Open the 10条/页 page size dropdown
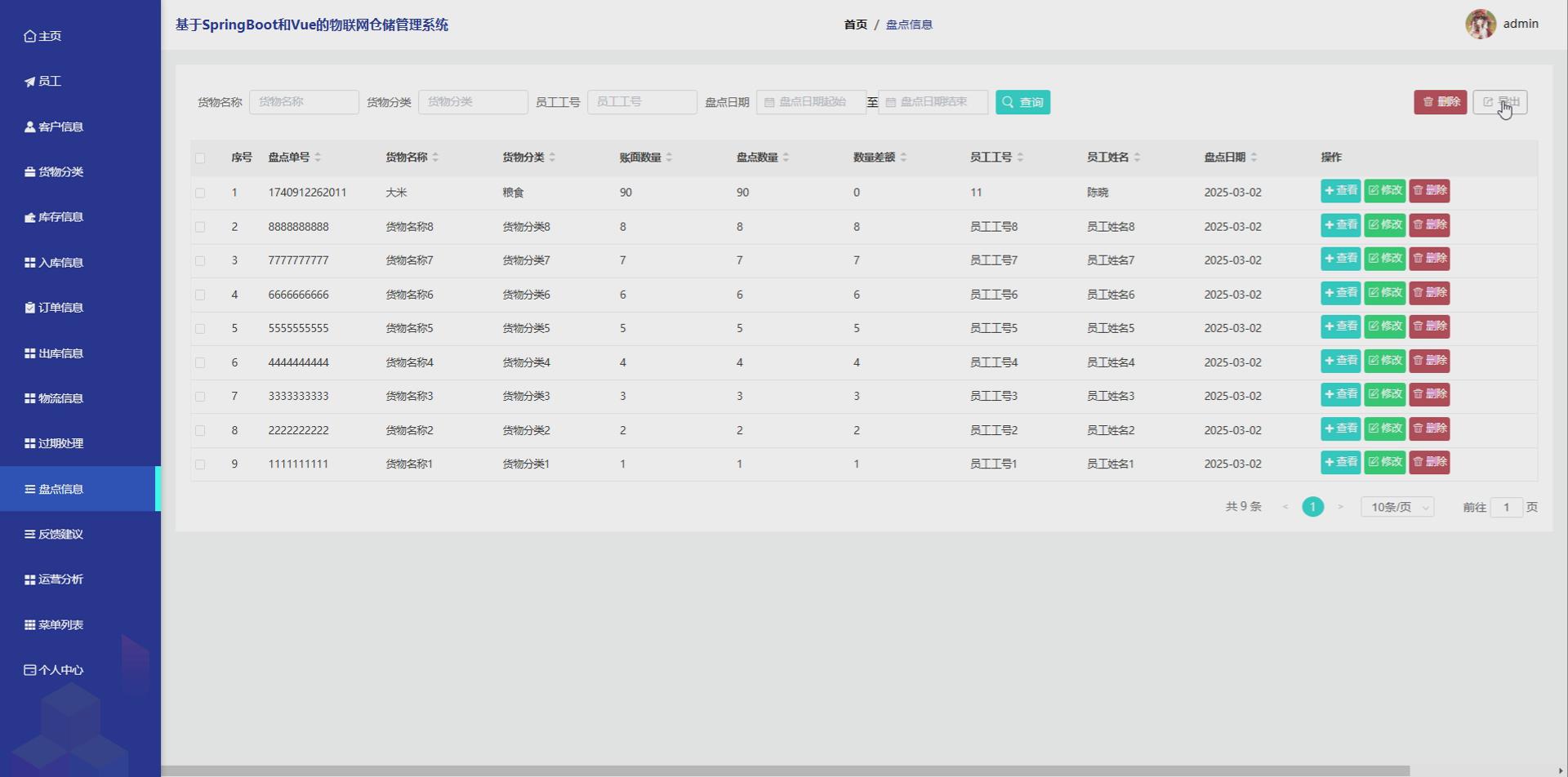This screenshot has width=1568, height=777. [x=1396, y=506]
